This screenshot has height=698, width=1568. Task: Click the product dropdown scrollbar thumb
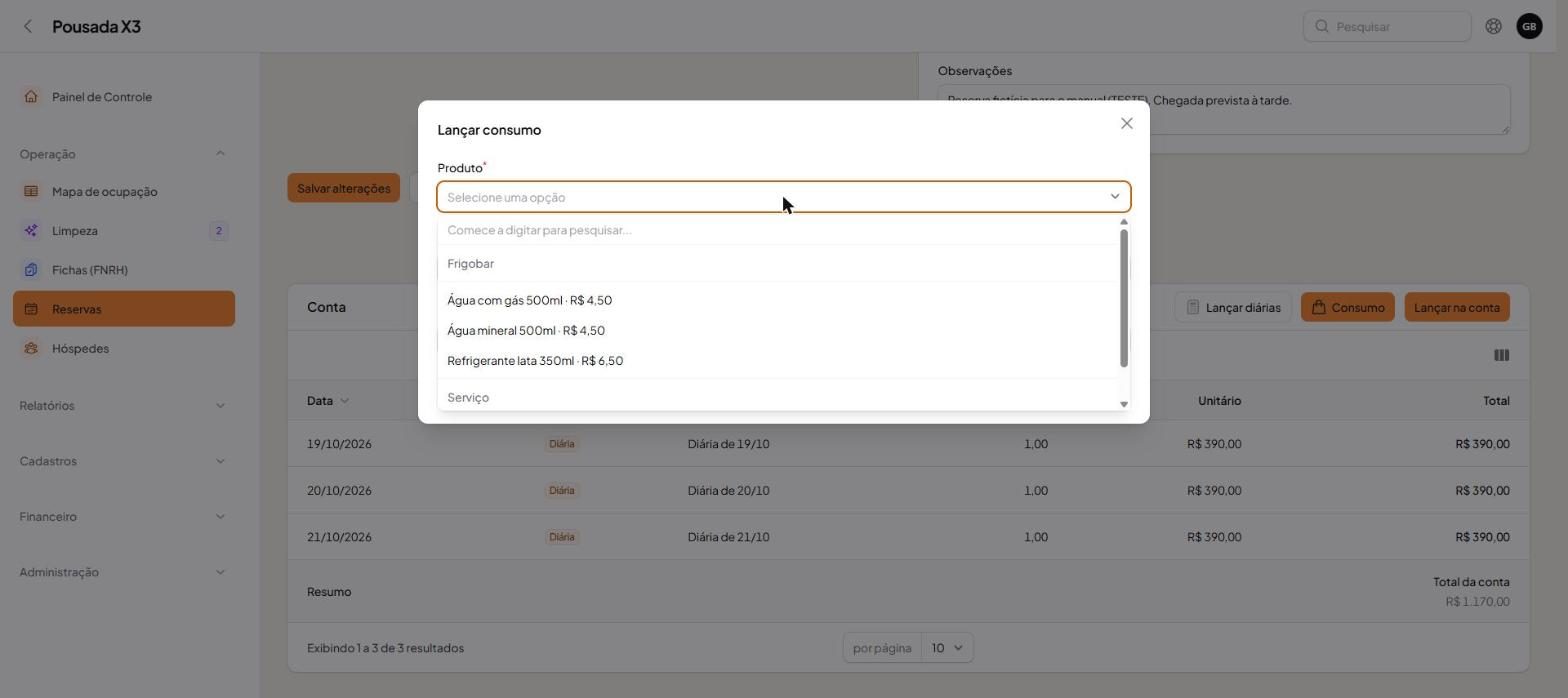(x=1124, y=298)
